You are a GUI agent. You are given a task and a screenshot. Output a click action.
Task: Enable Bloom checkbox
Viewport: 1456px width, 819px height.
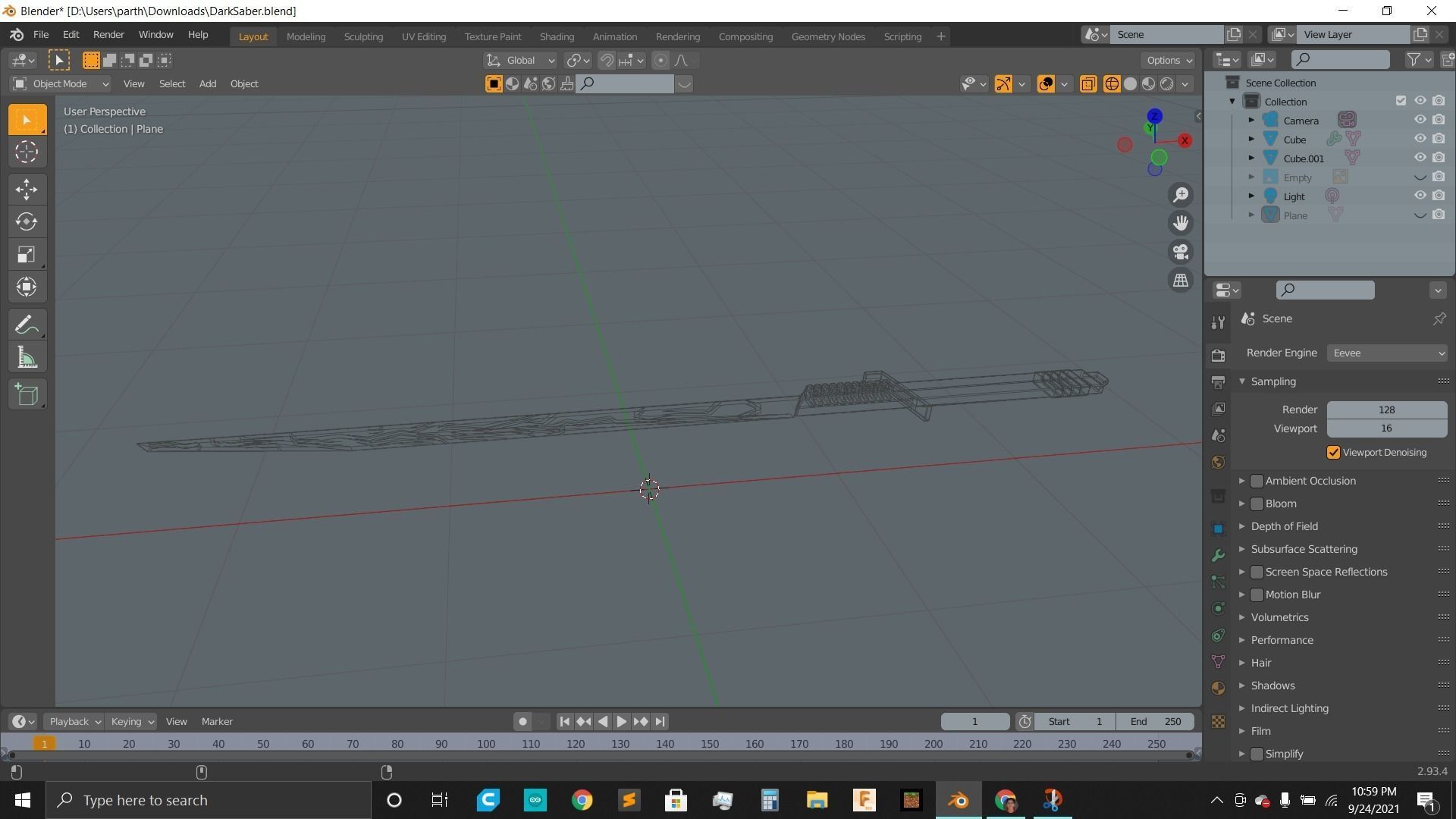[x=1257, y=504]
